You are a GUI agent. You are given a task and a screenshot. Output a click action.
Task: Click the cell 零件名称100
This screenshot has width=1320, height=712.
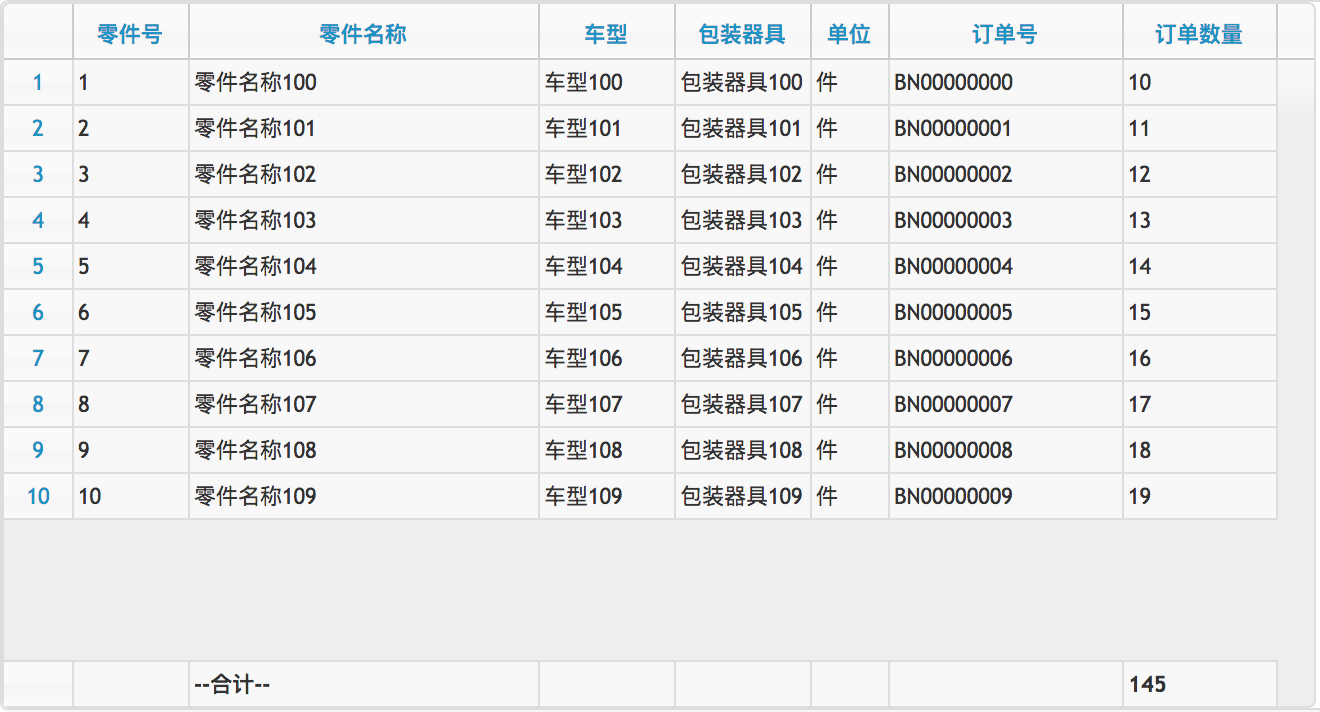[x=364, y=83]
